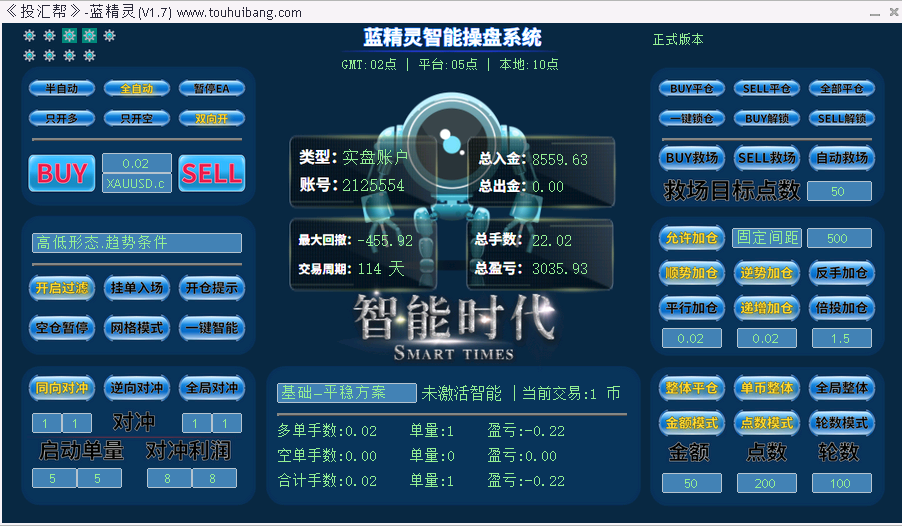
Task: Select 只开多 long-only mode
Action: pyautogui.click(x=62, y=119)
